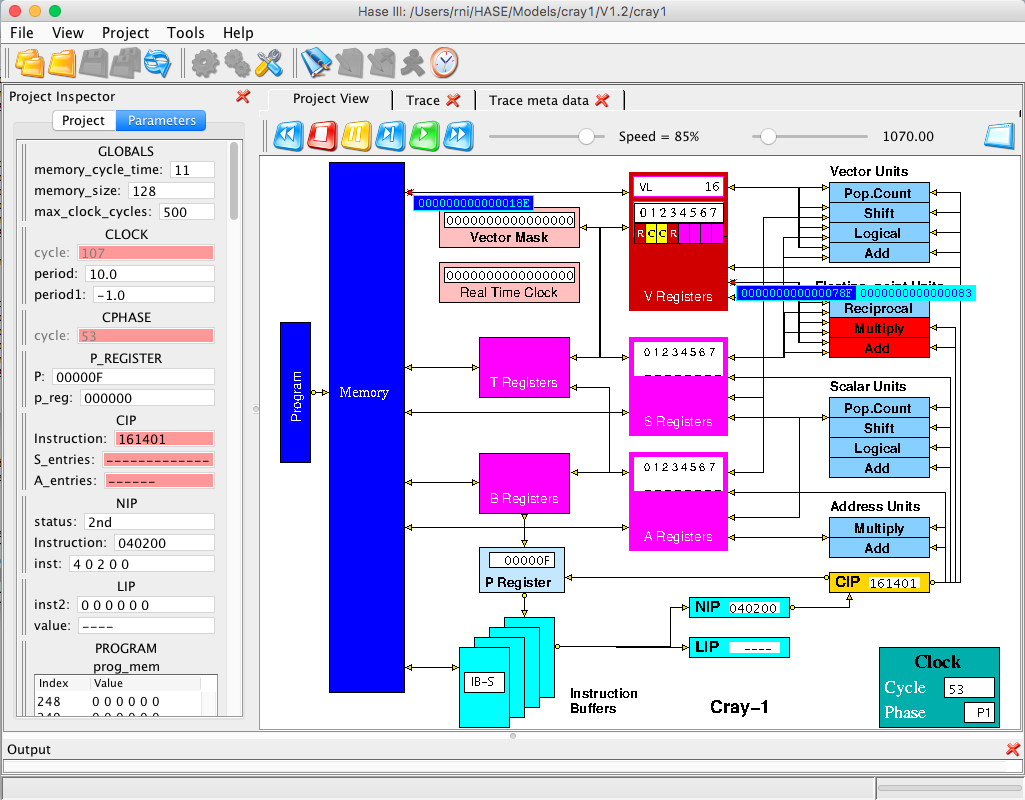Image resolution: width=1025 pixels, height=800 pixels.
Task: Close the Trace meta data tab
Action: [602, 101]
